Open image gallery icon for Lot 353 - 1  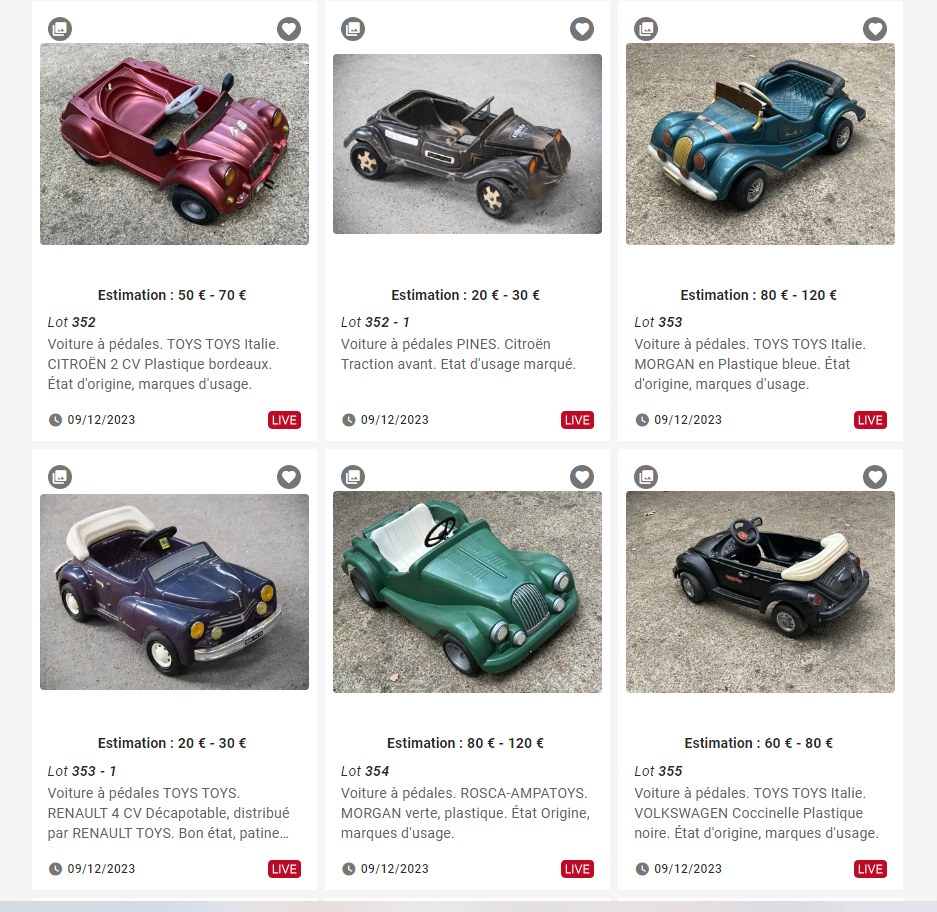[x=60, y=477]
